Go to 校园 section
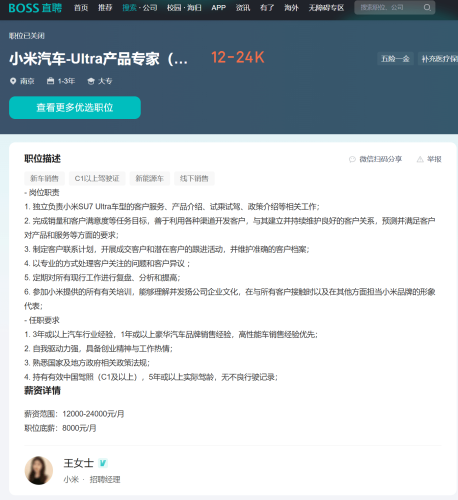458x500 pixels. (174, 8)
